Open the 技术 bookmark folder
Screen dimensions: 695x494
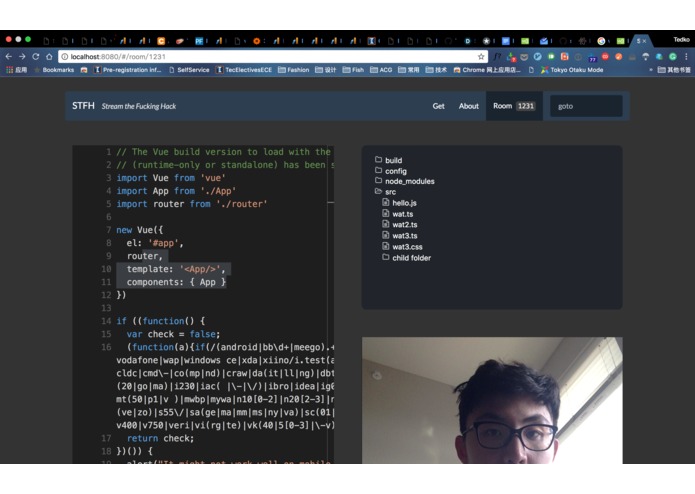pos(436,70)
